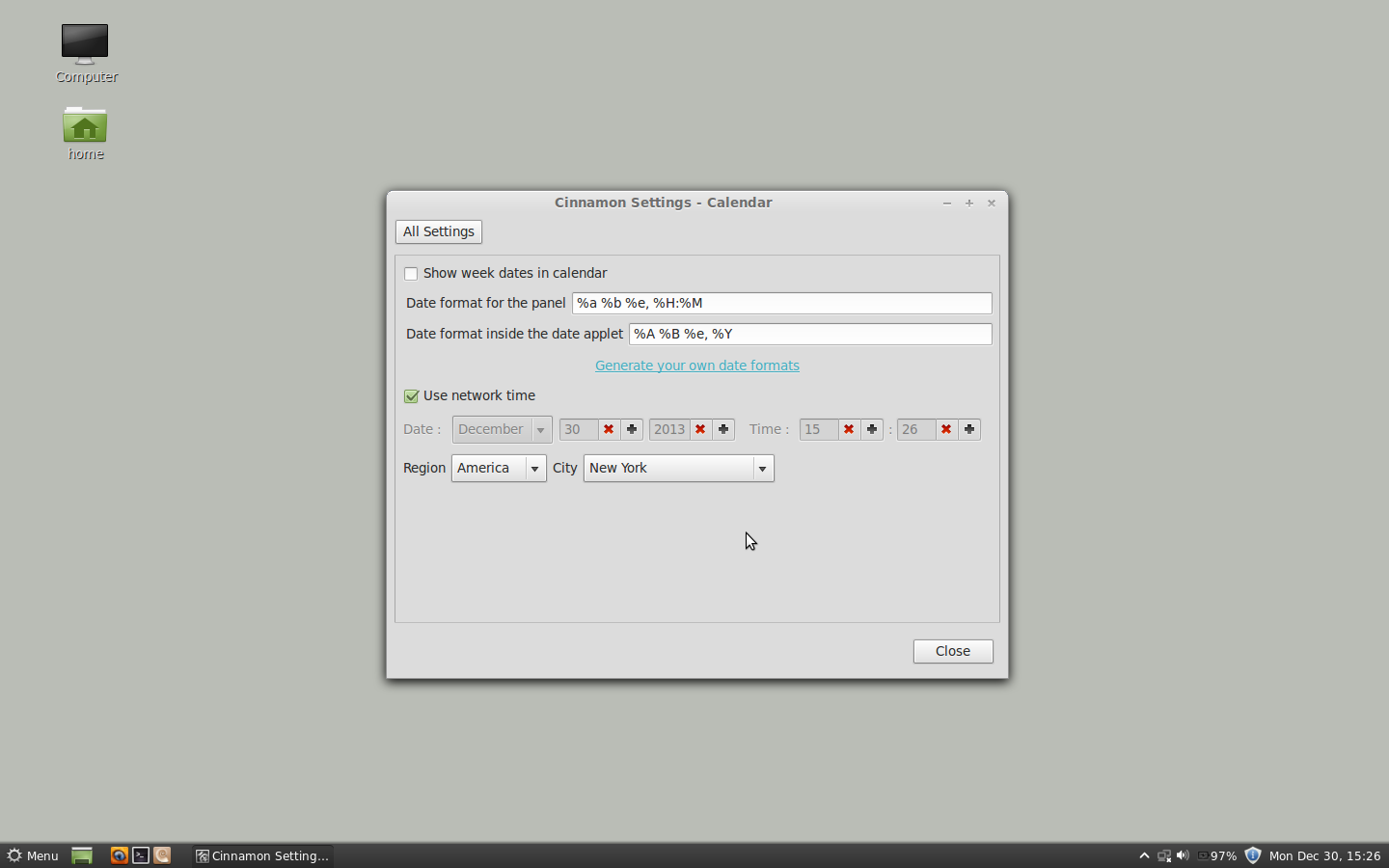Decrease the hour with the red X
Image resolution: width=1389 pixels, height=868 pixels.
(x=849, y=429)
